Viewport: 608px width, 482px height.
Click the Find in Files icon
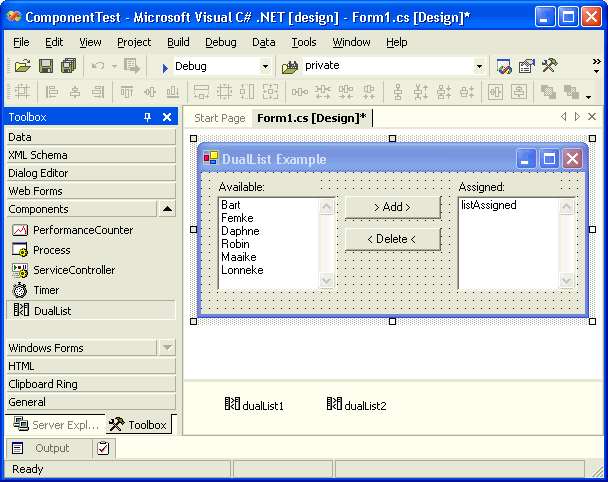tap(290, 67)
